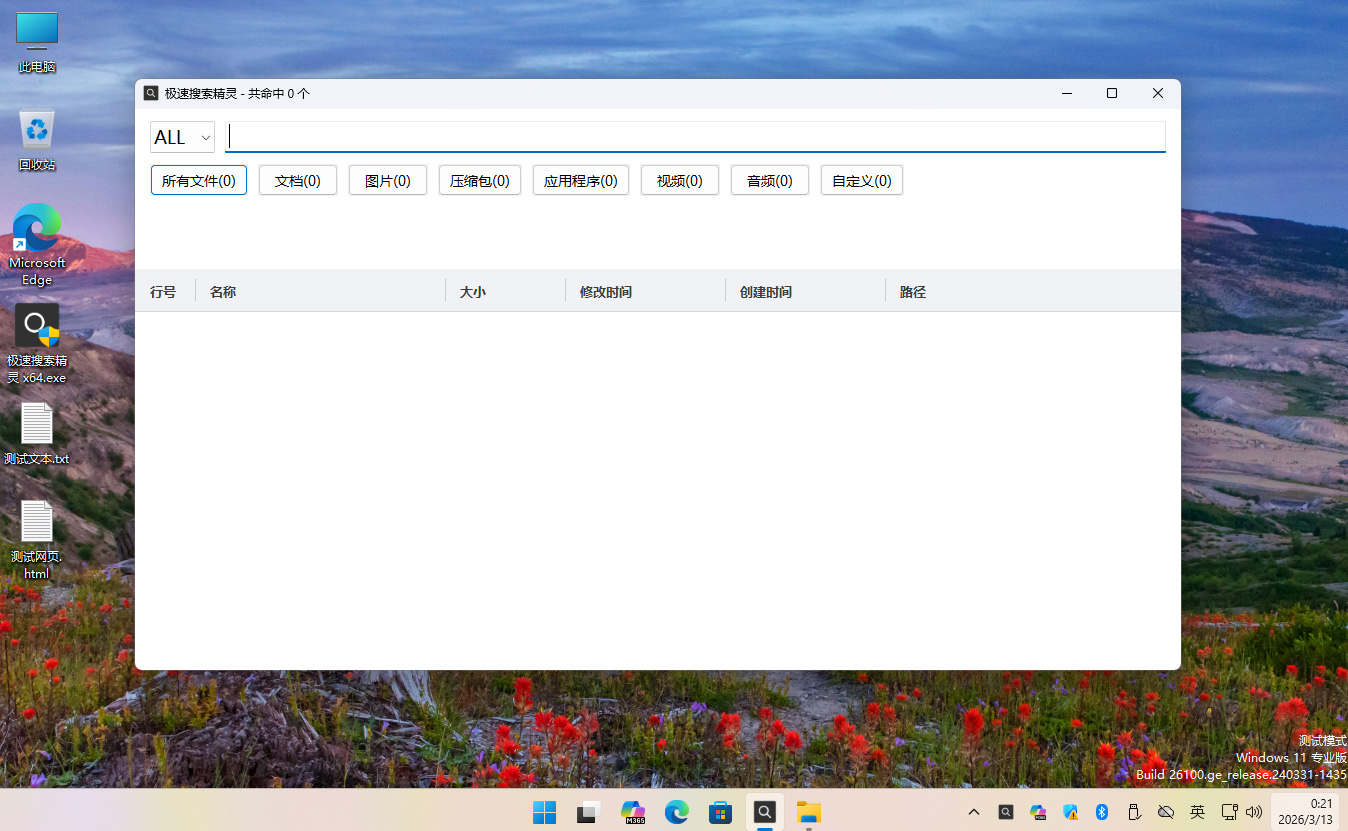Show only 视频(0) results
The height and width of the screenshot is (831, 1348).
point(680,181)
